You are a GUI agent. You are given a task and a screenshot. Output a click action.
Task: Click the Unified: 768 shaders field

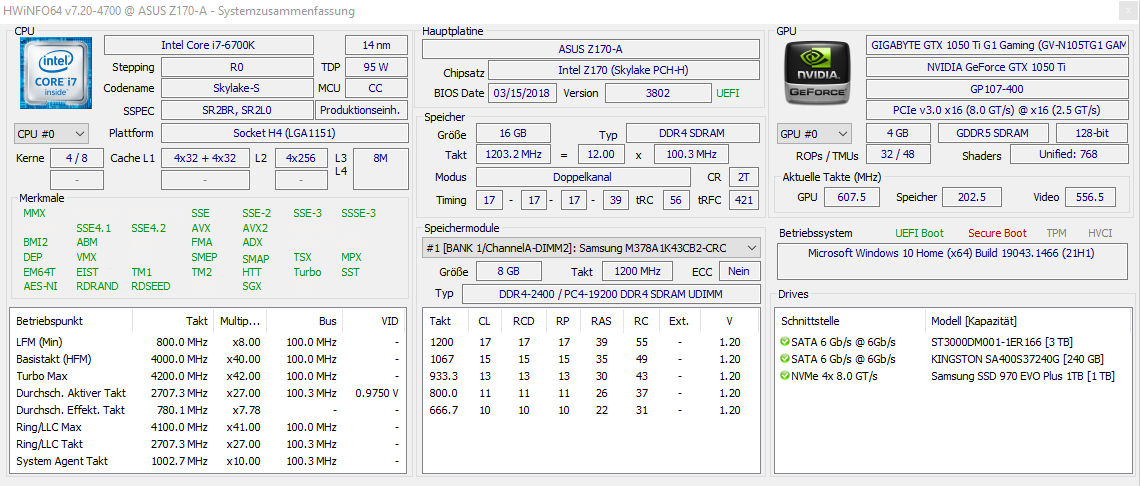tap(1069, 155)
